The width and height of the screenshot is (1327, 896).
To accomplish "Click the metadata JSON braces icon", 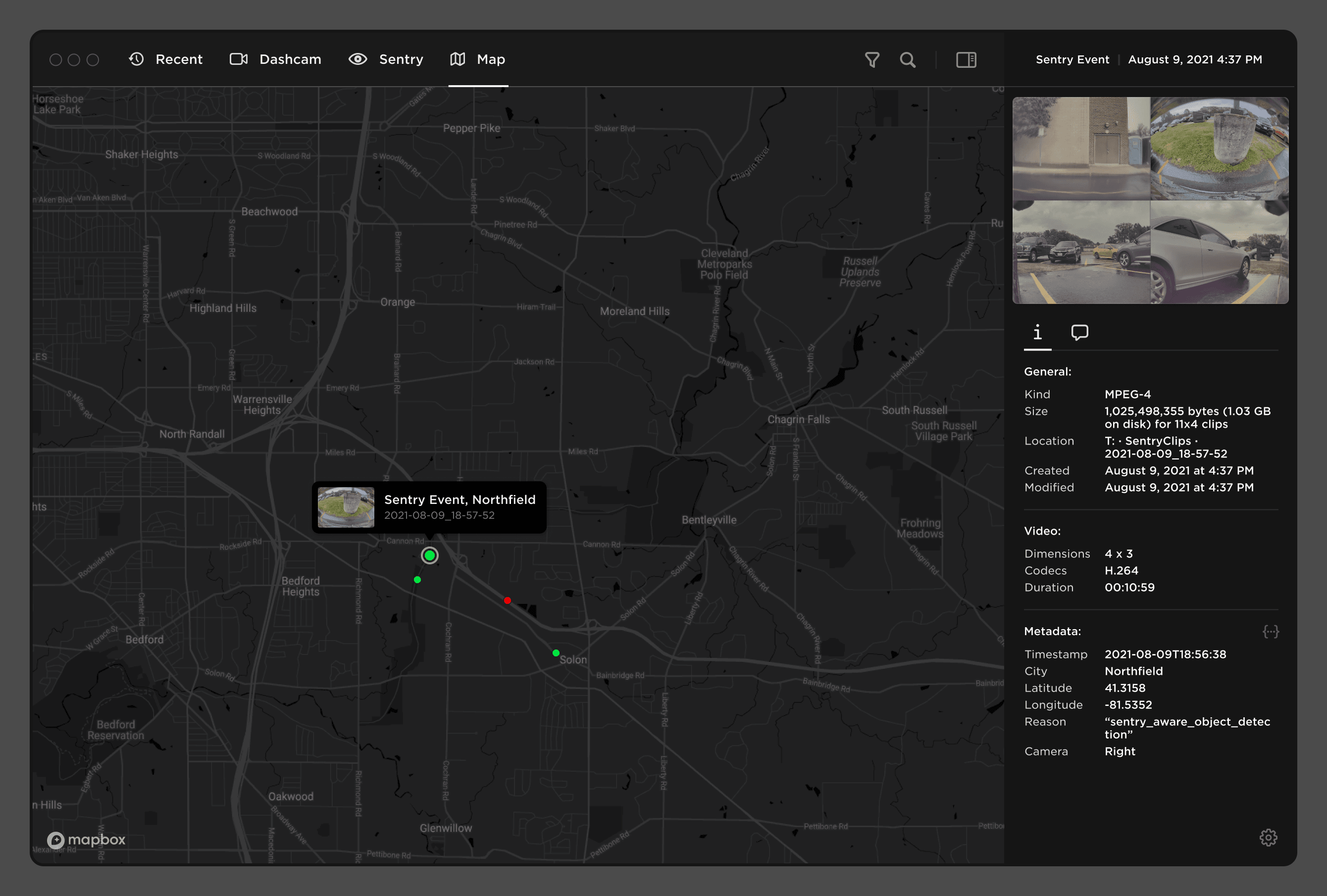I will pos(1271,631).
